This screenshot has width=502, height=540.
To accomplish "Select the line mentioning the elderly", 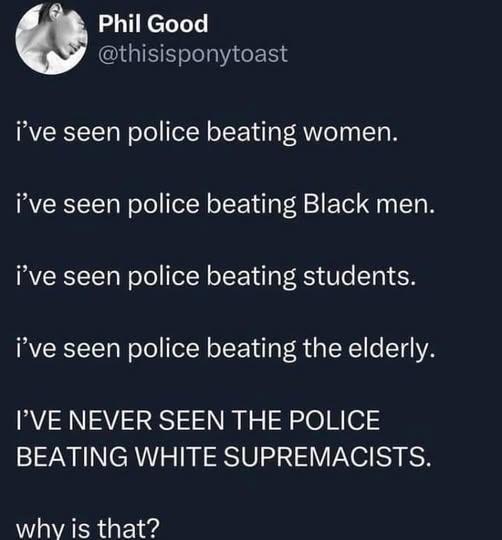I will click(x=226, y=349).
